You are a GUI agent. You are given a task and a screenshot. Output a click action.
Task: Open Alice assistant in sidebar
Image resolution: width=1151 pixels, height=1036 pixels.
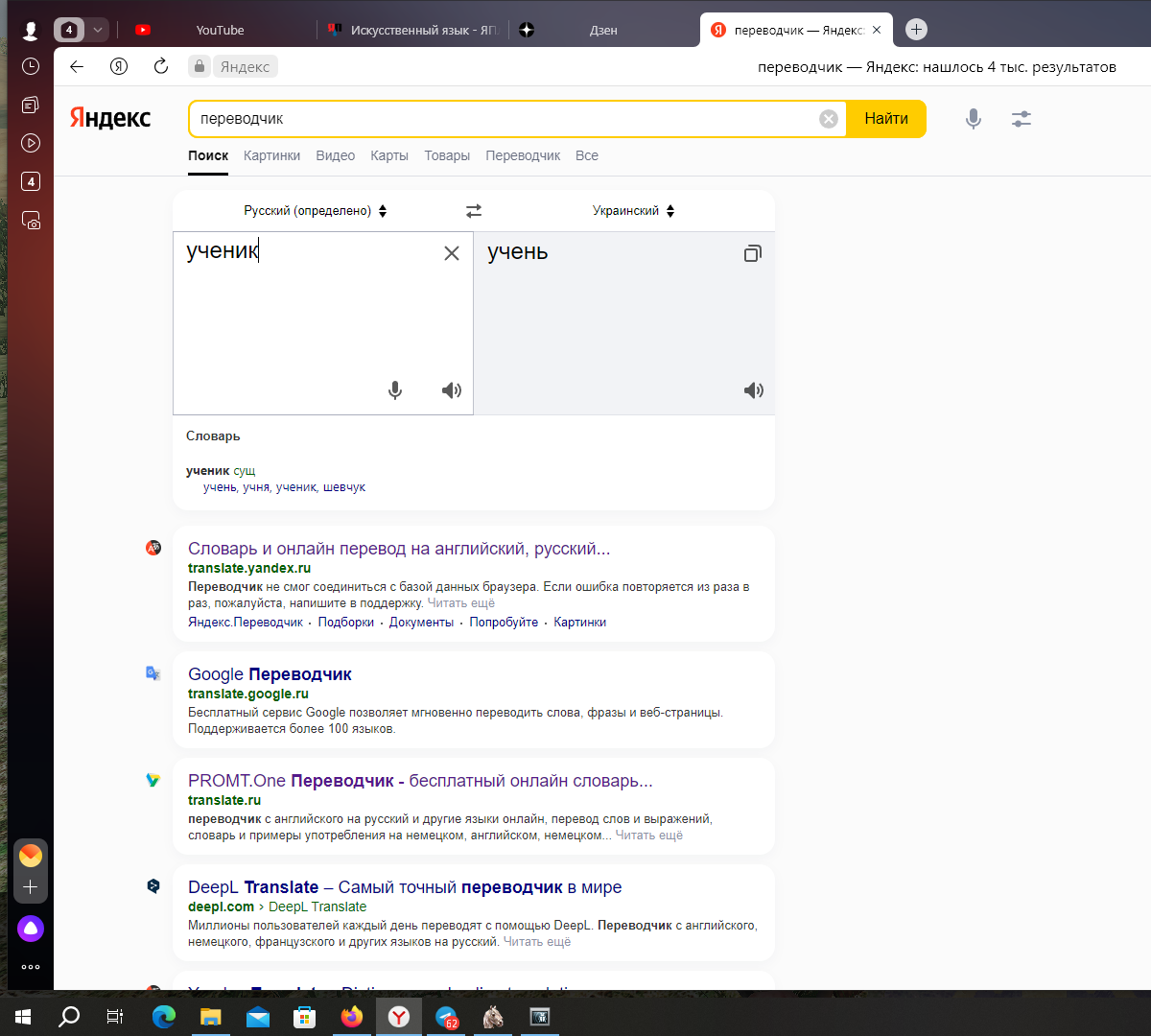[x=31, y=928]
